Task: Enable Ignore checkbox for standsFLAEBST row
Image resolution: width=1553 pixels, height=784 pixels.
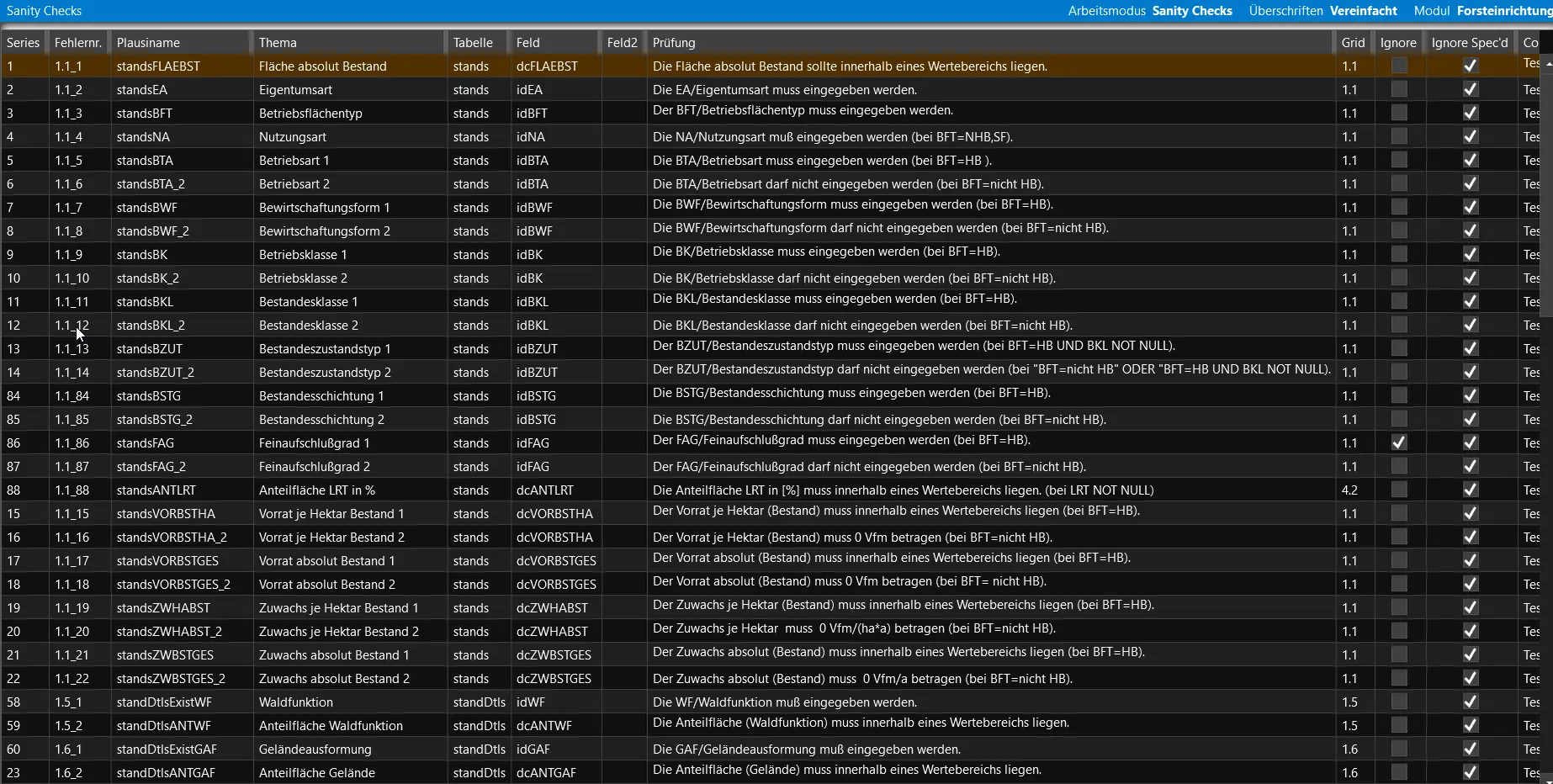Action: pyautogui.click(x=1398, y=66)
